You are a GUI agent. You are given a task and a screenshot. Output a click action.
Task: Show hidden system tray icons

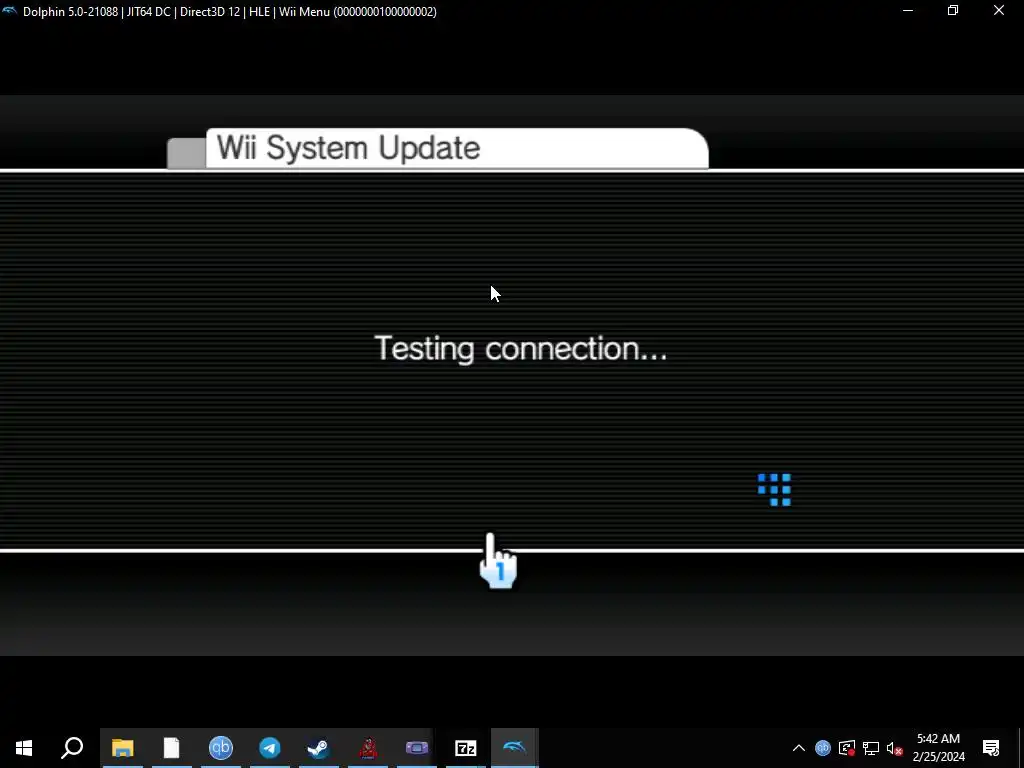tap(799, 748)
